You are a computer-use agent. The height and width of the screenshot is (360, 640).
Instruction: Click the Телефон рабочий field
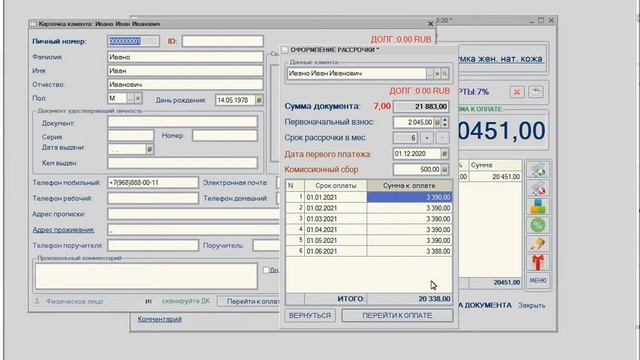pos(153,198)
